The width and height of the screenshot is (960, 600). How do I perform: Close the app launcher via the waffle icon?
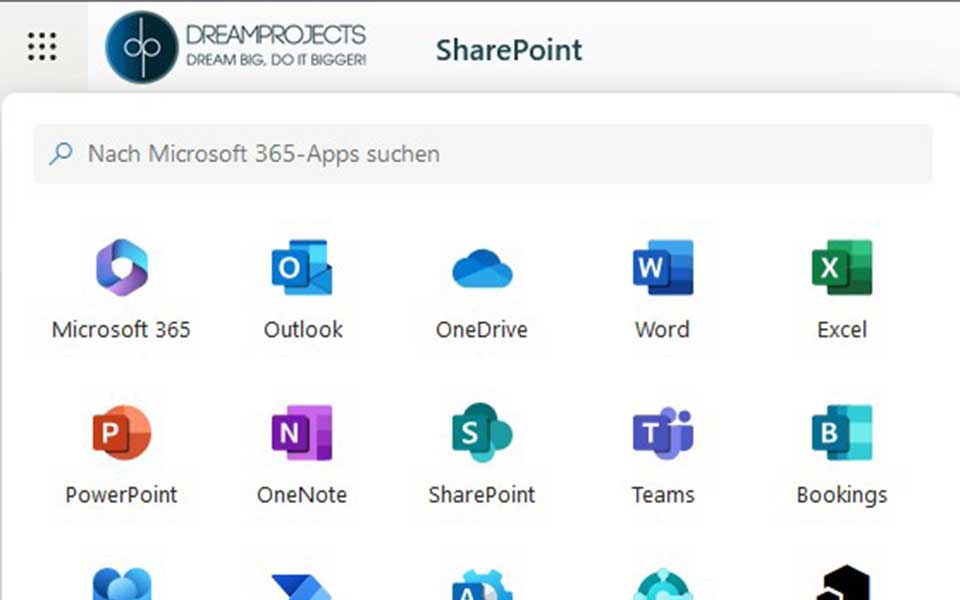(42, 47)
